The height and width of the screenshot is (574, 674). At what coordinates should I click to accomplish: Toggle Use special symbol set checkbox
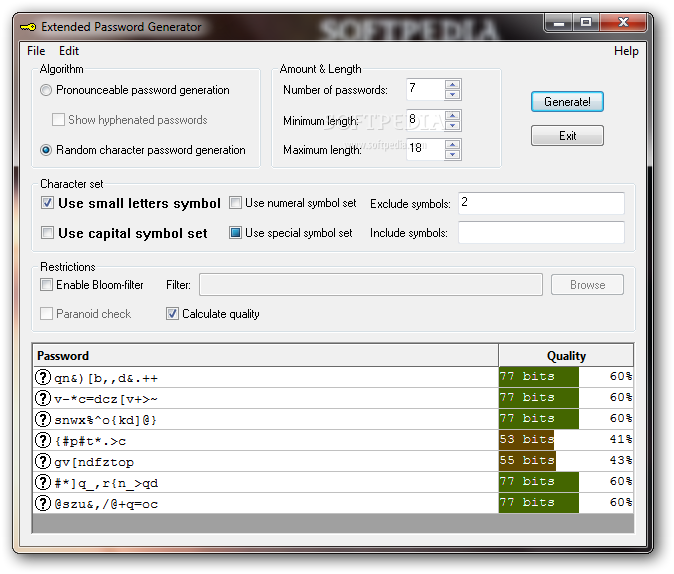point(235,233)
